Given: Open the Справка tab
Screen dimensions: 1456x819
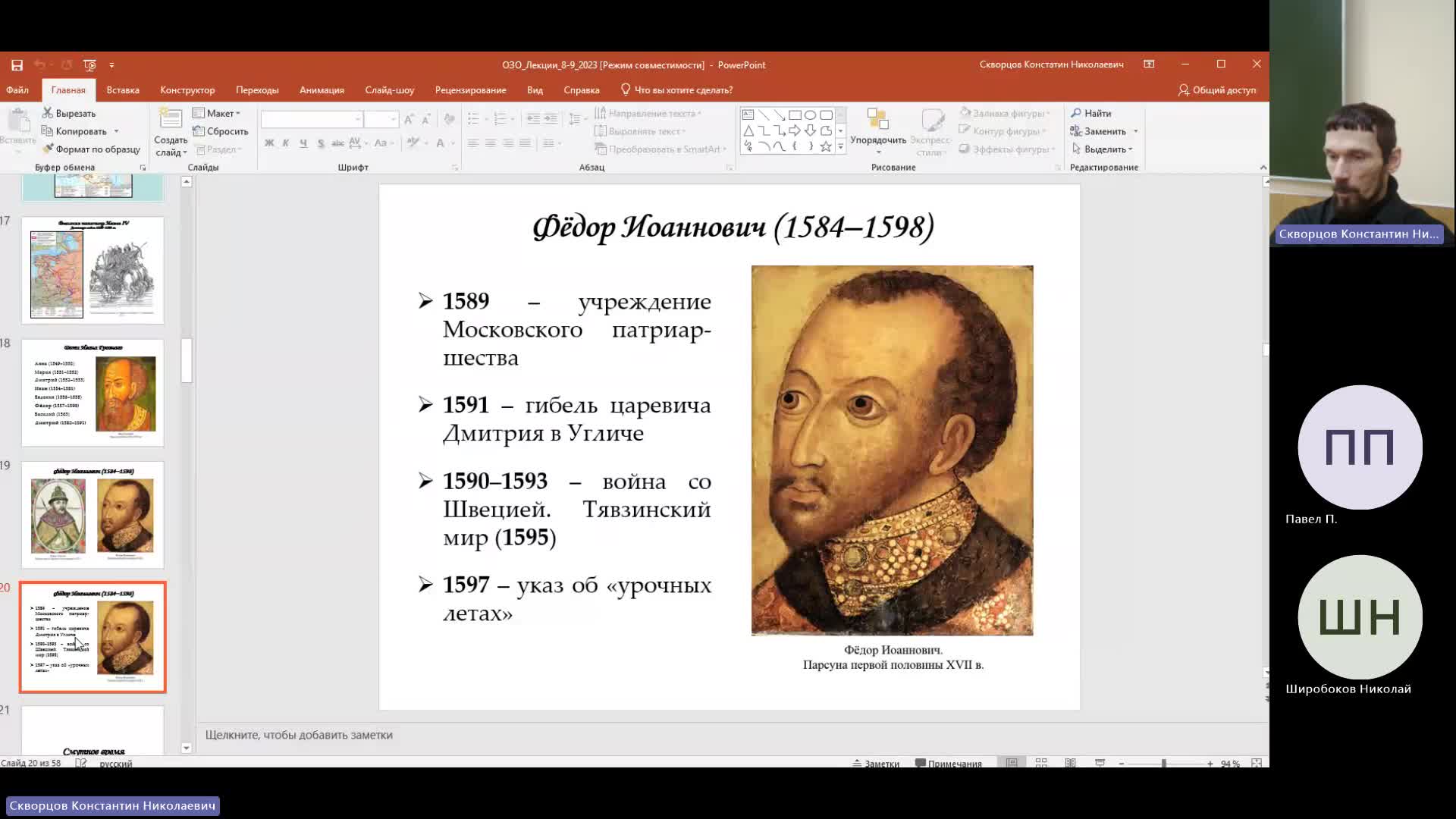Looking at the screenshot, I should (x=582, y=90).
